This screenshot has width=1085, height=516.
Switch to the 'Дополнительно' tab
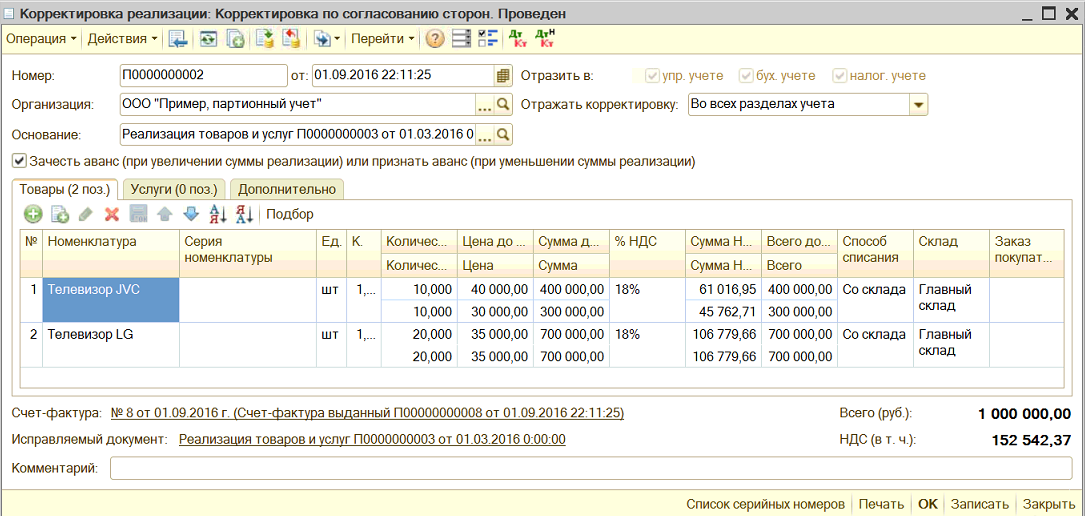(287, 189)
